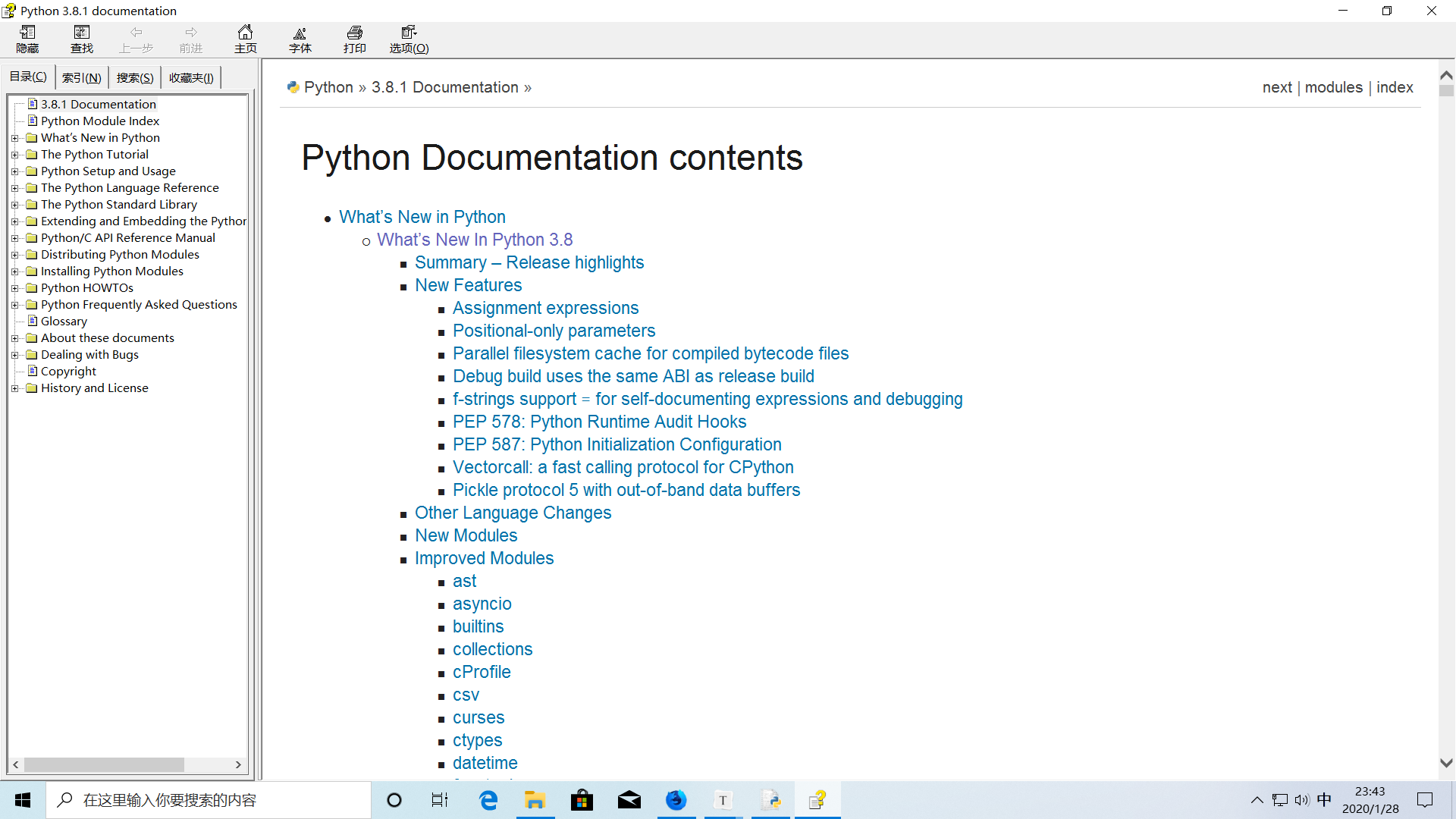
Task: Switch to the Index (索引) tab
Action: (x=82, y=77)
